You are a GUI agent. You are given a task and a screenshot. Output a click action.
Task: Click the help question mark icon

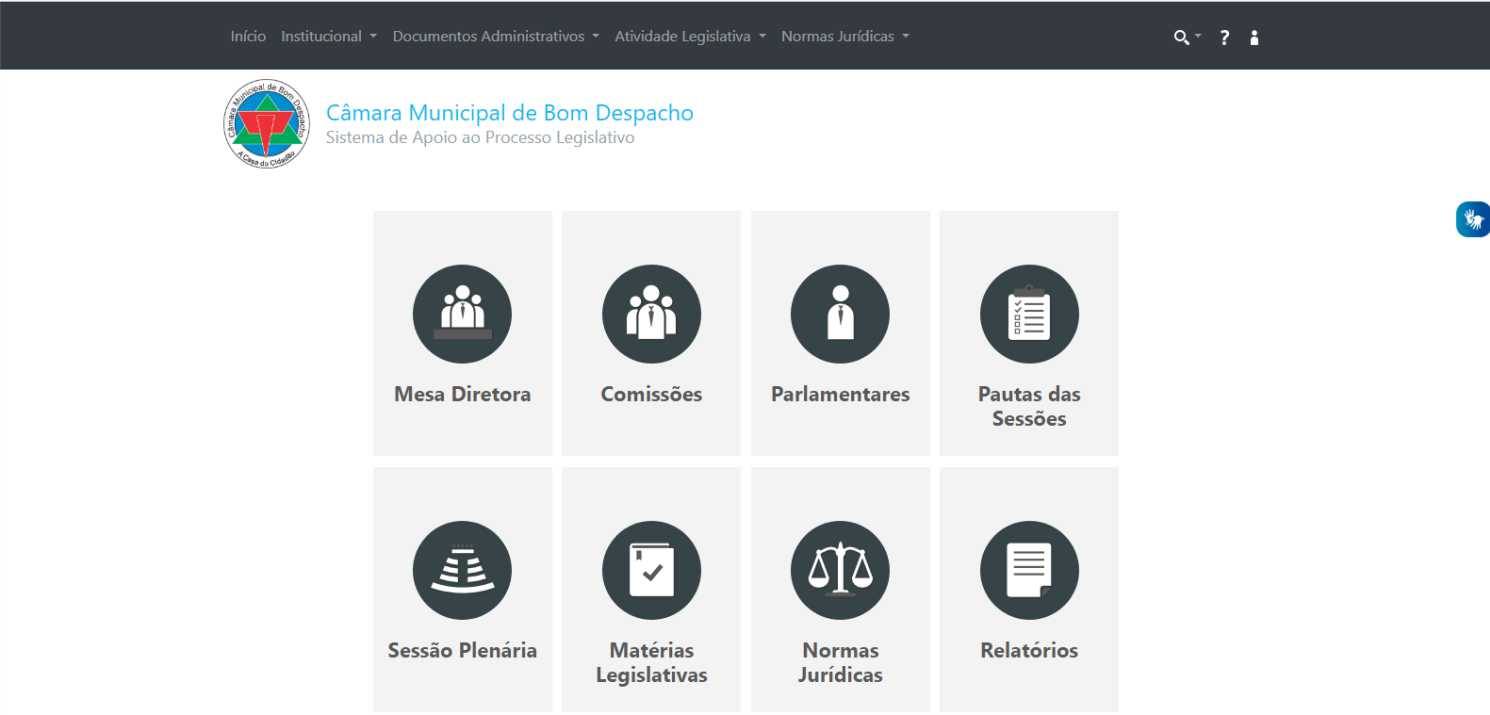tap(1224, 37)
